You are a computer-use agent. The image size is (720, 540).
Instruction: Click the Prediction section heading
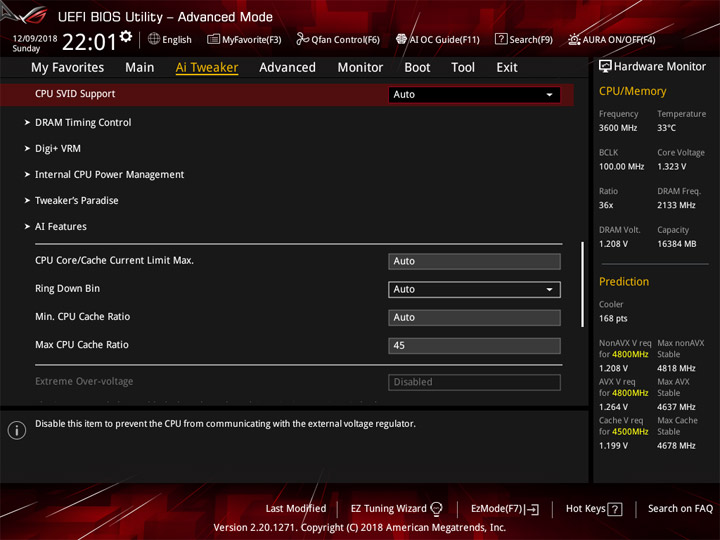pos(624,281)
